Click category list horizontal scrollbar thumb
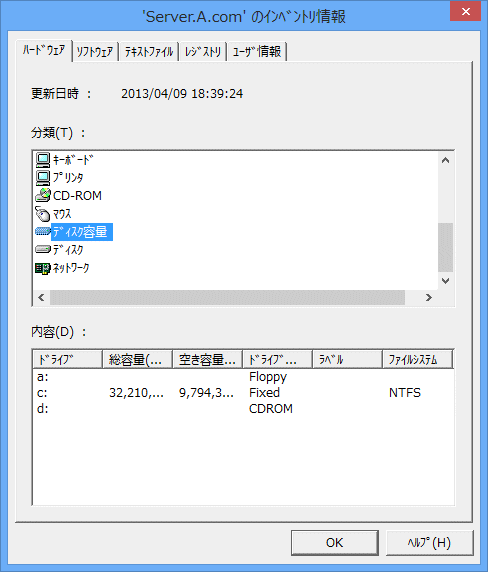Screen dimensions: 488x572 227,297
